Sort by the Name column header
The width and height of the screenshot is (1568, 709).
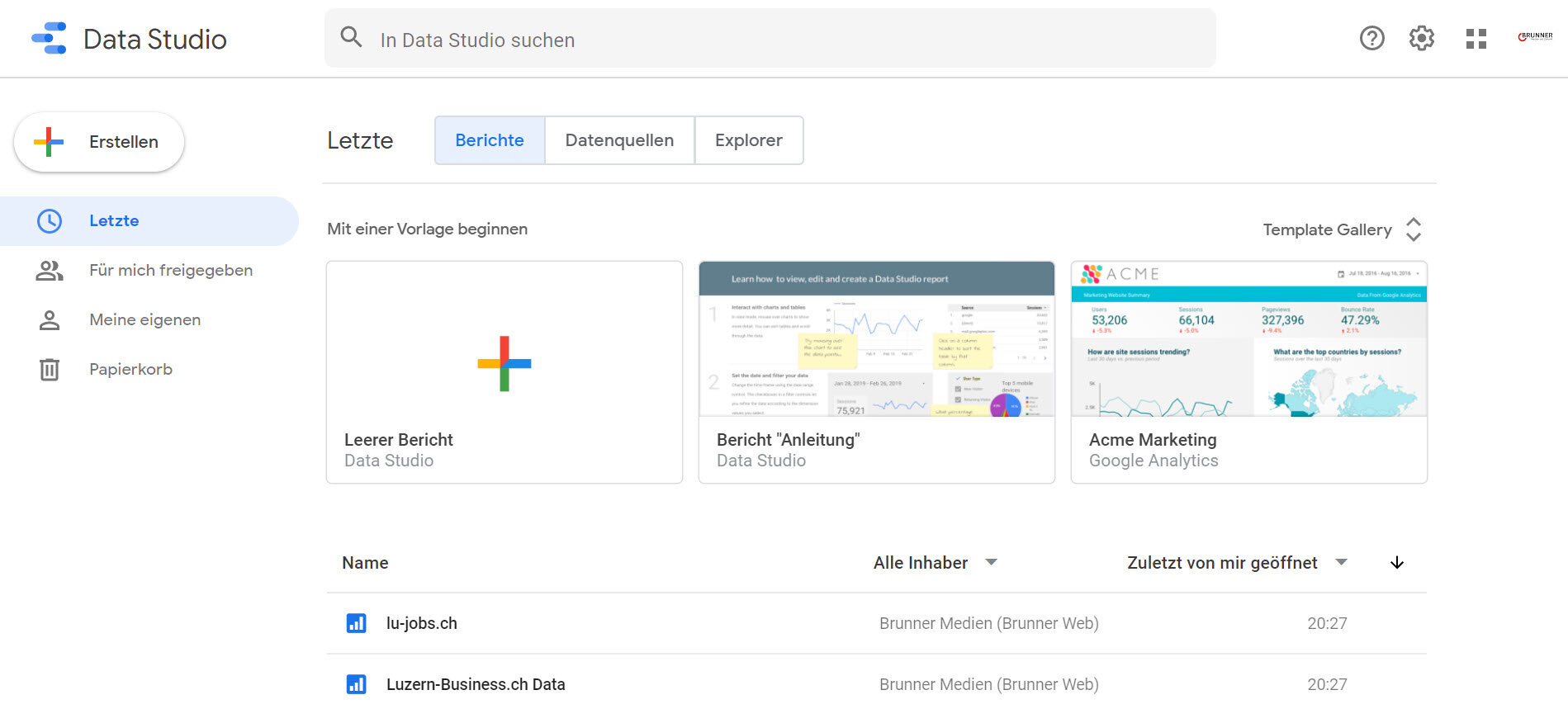365,563
